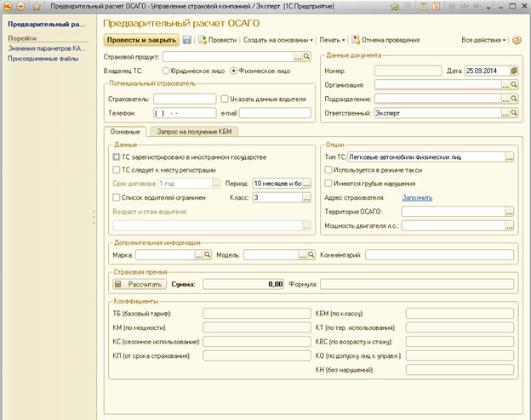Click the favorites star icon in title bar
The image size is (531, 420).
click(37, 6)
